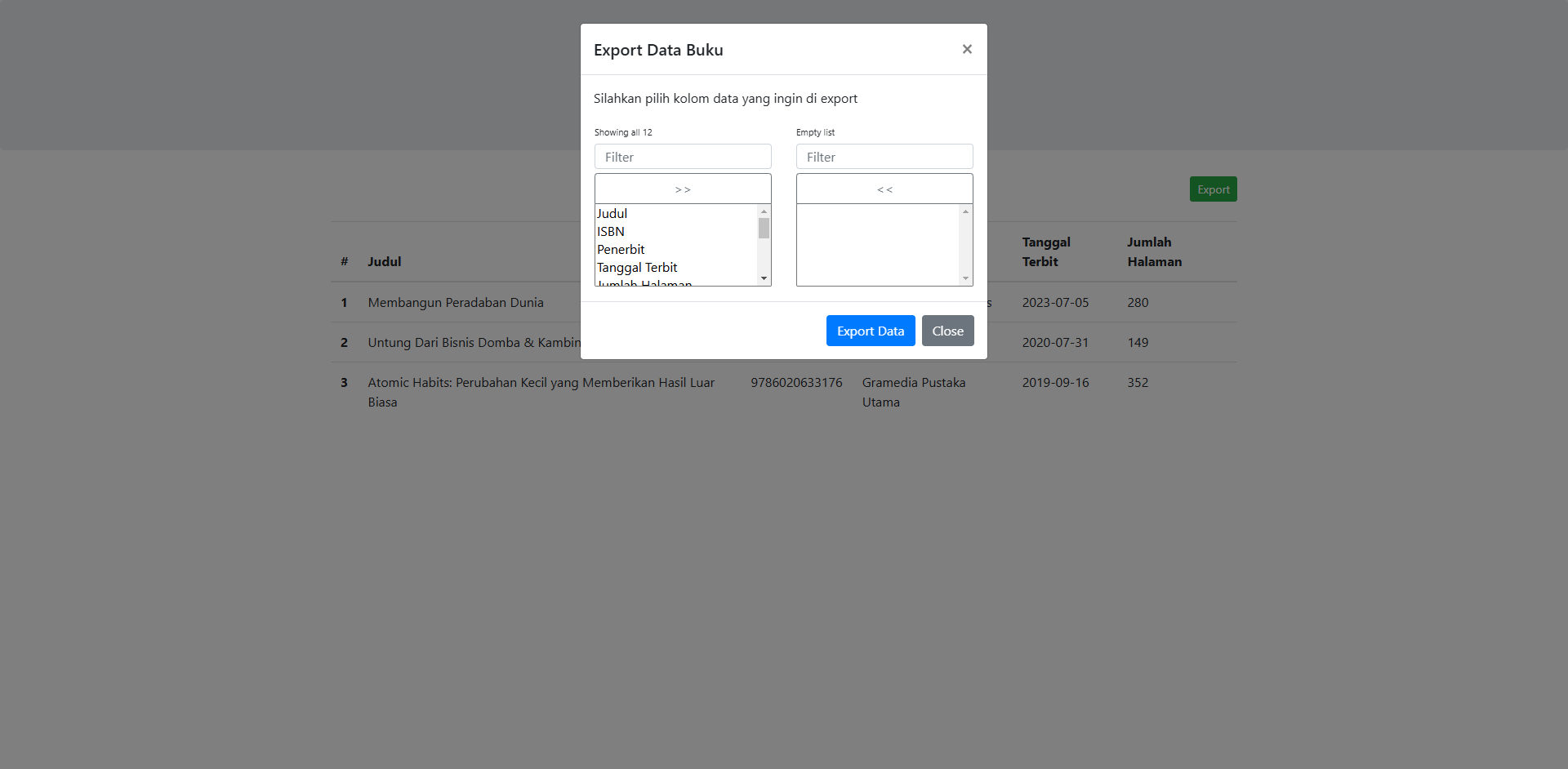Click the Tanggal Terbit column header
The image size is (1568, 769).
tap(1047, 251)
